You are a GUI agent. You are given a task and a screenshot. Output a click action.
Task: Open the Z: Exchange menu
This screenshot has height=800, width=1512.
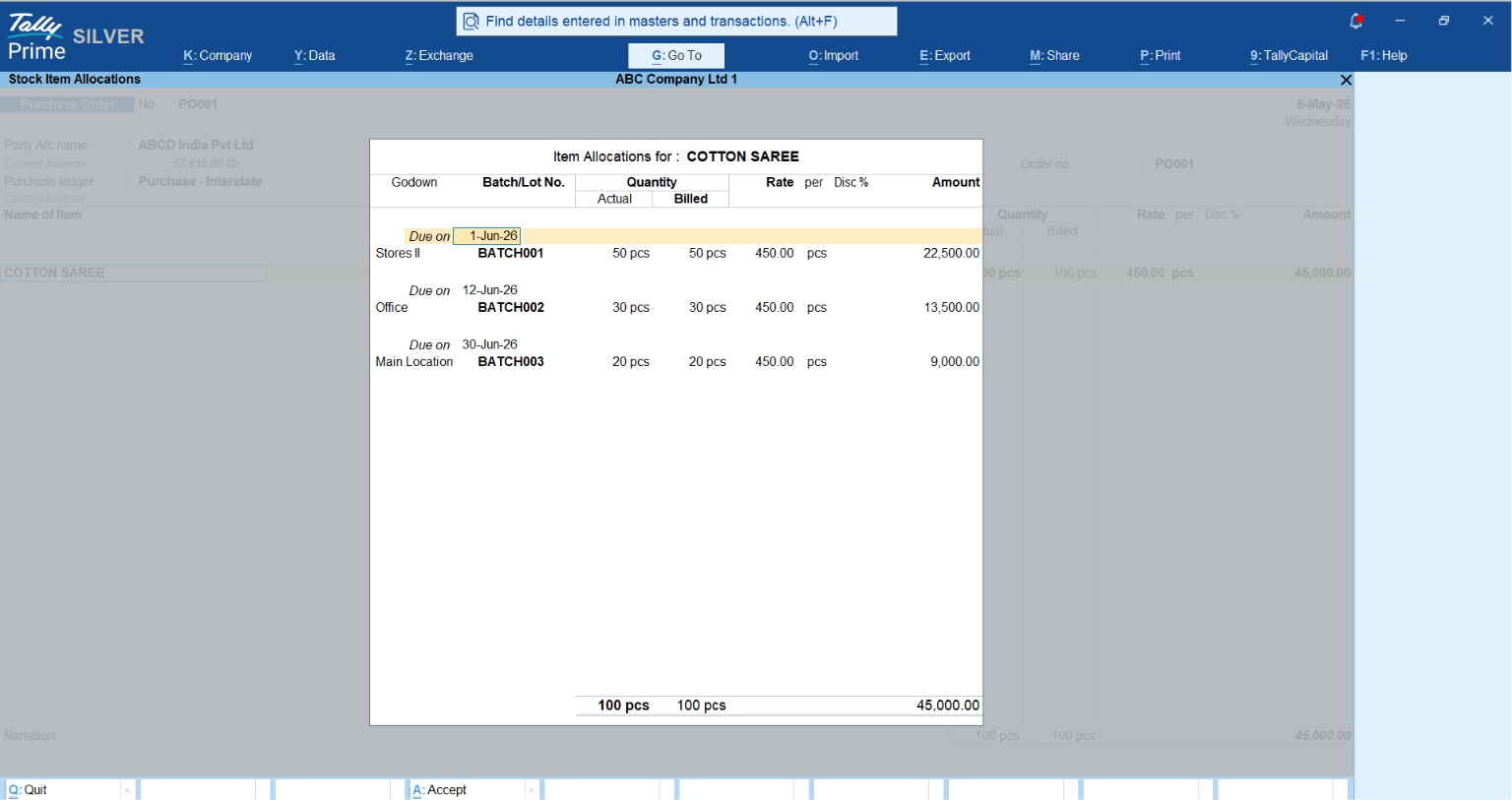pyautogui.click(x=439, y=56)
